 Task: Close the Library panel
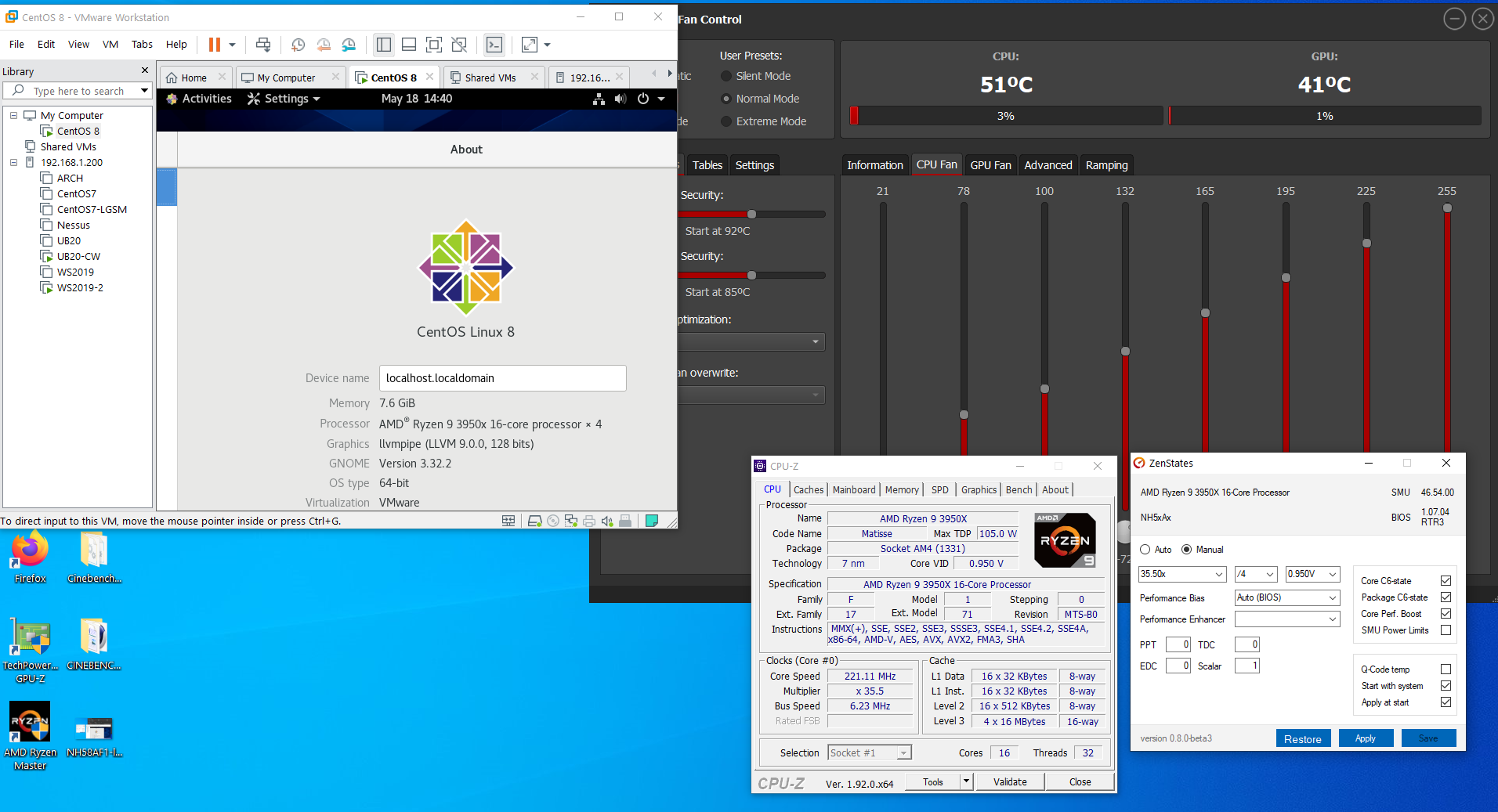(145, 70)
